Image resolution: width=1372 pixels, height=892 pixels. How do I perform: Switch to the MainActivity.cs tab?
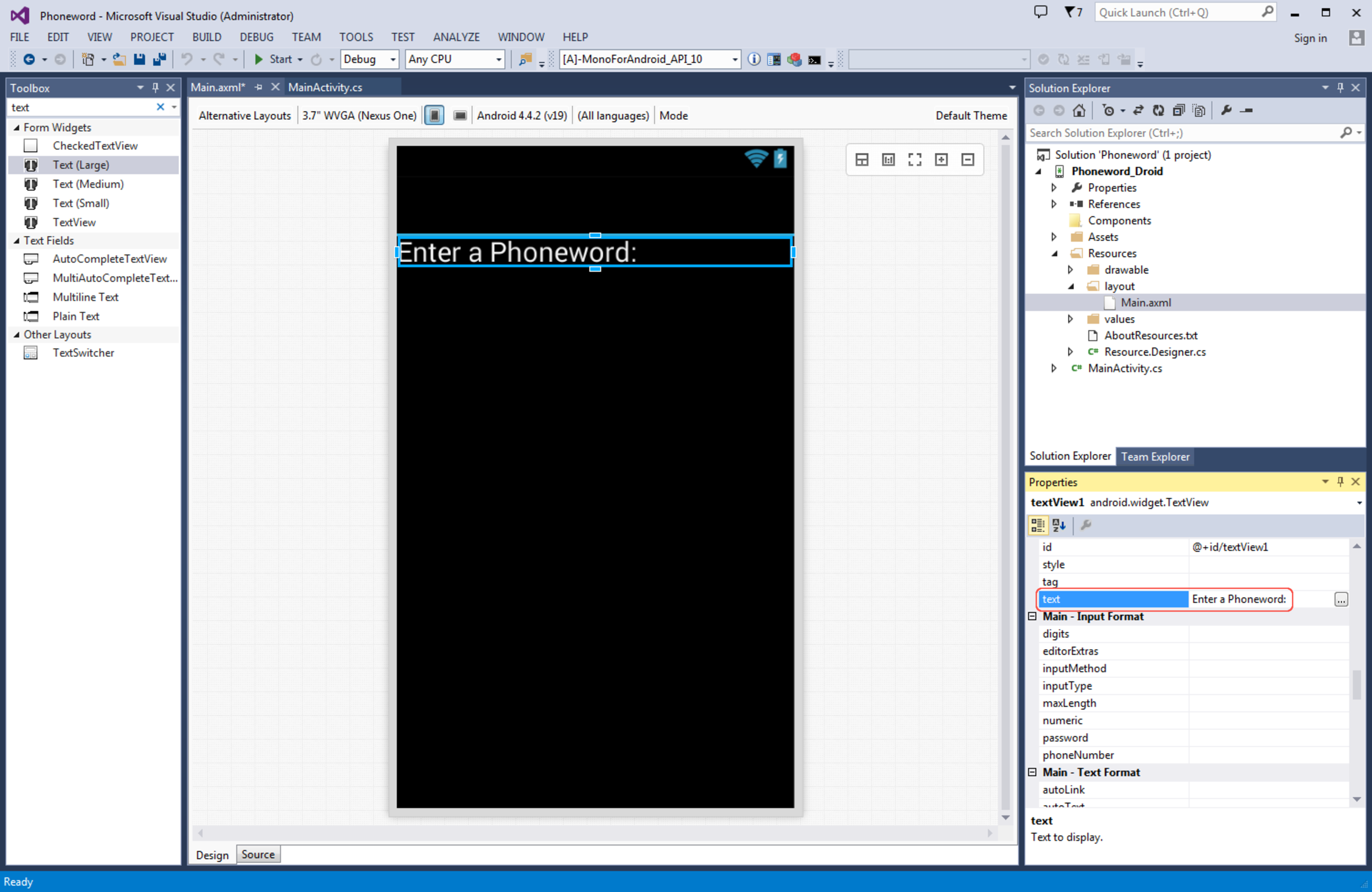pos(325,87)
